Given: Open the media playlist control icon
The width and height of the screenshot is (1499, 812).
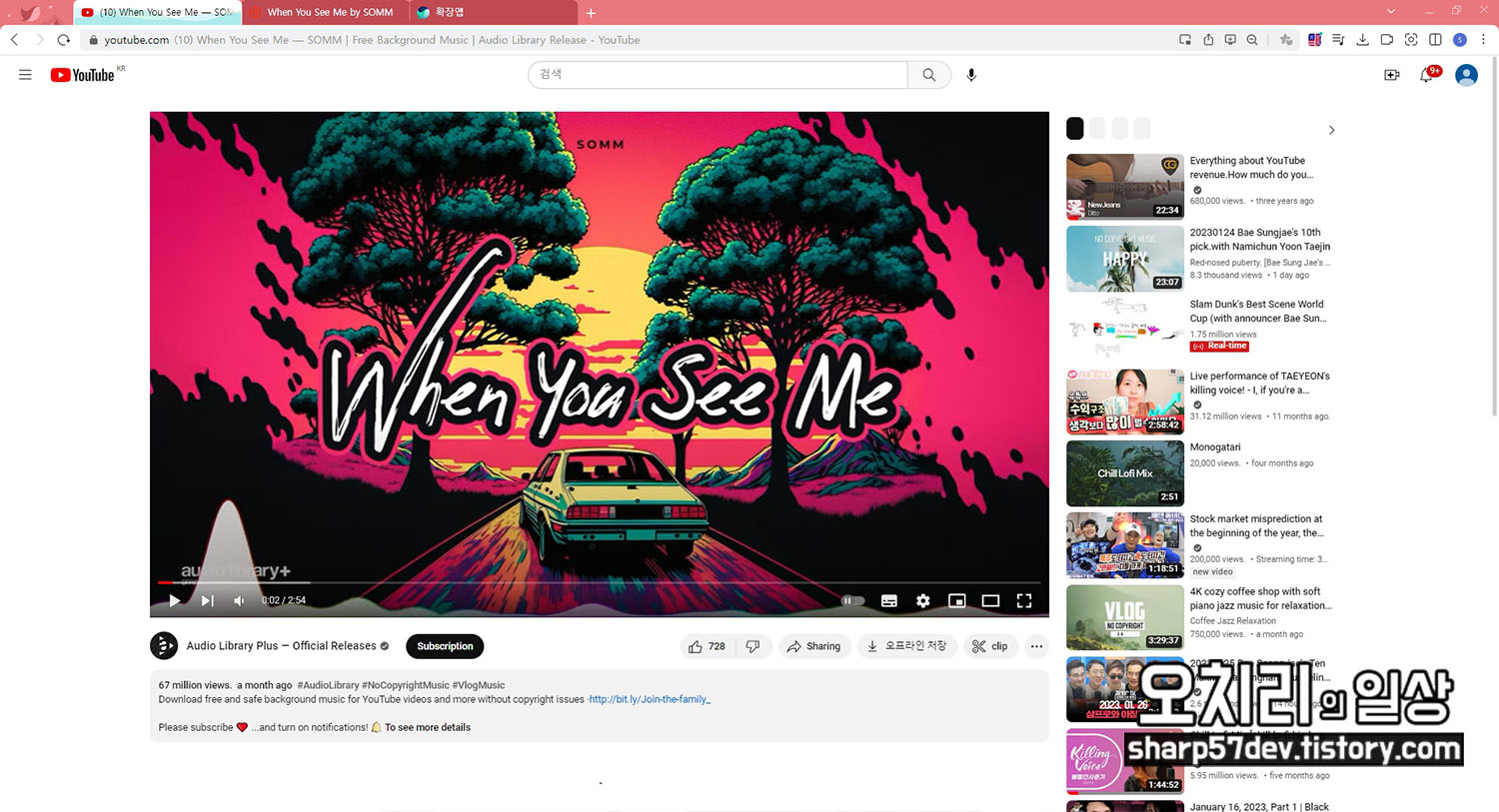Looking at the screenshot, I should pos(1338,40).
